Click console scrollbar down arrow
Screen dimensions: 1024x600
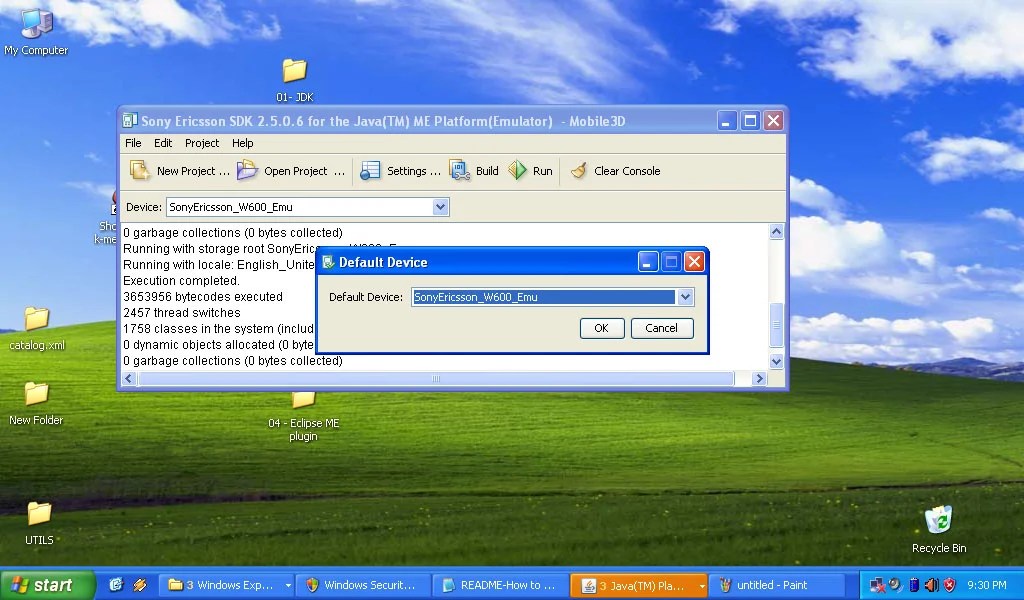coord(776,361)
